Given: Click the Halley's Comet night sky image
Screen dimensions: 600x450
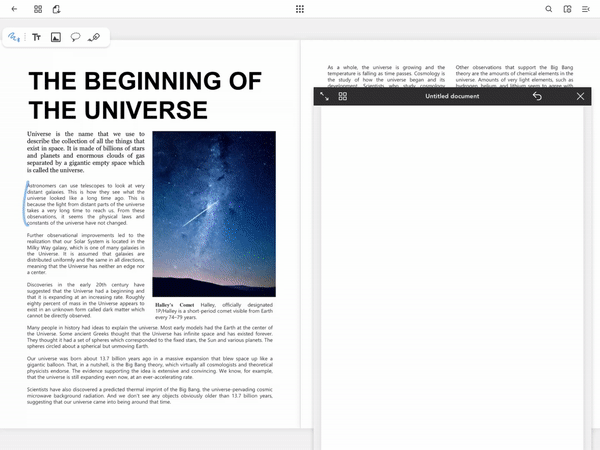Looking at the screenshot, I should point(214,214).
